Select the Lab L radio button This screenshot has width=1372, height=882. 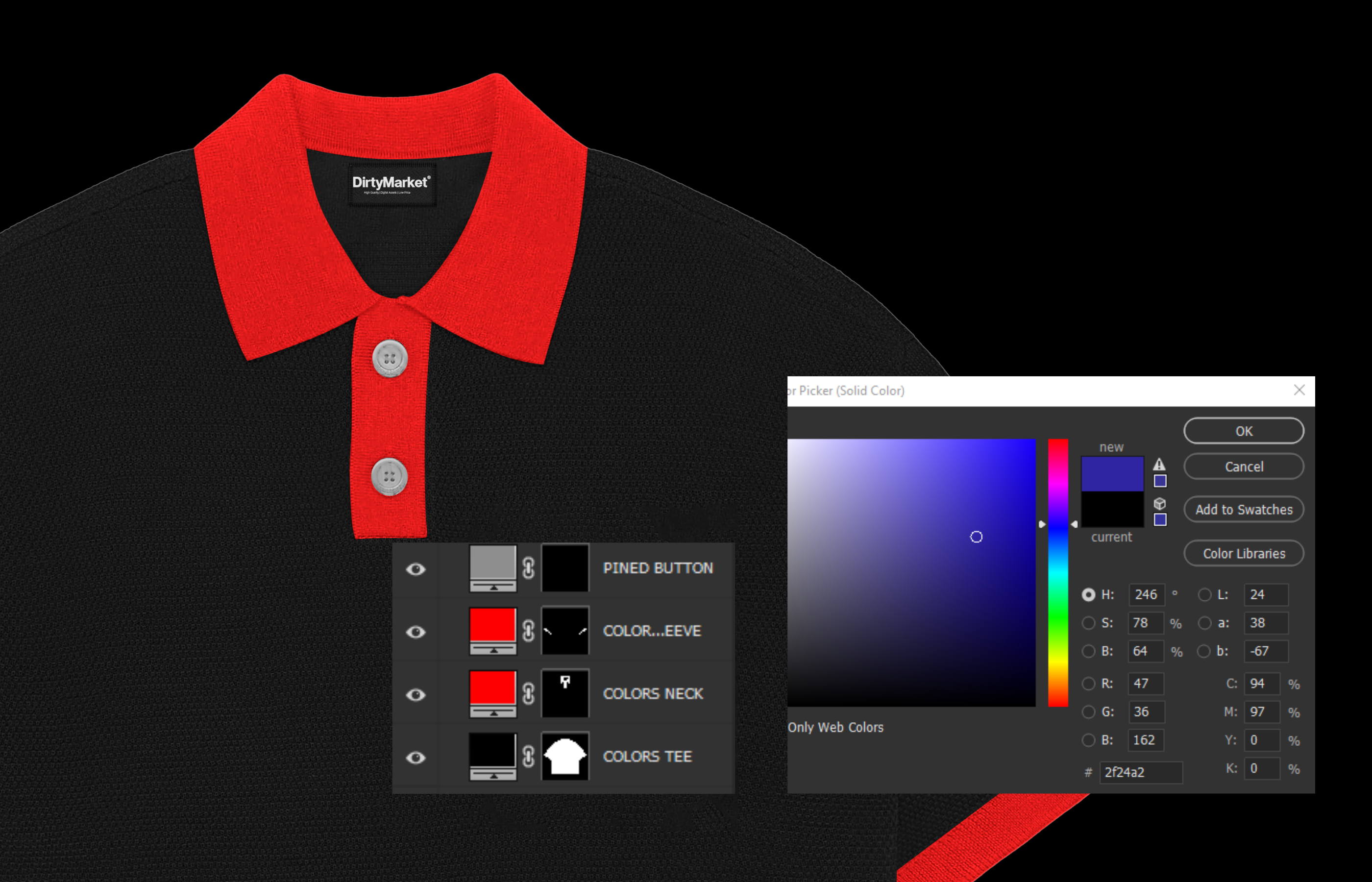point(1204,595)
